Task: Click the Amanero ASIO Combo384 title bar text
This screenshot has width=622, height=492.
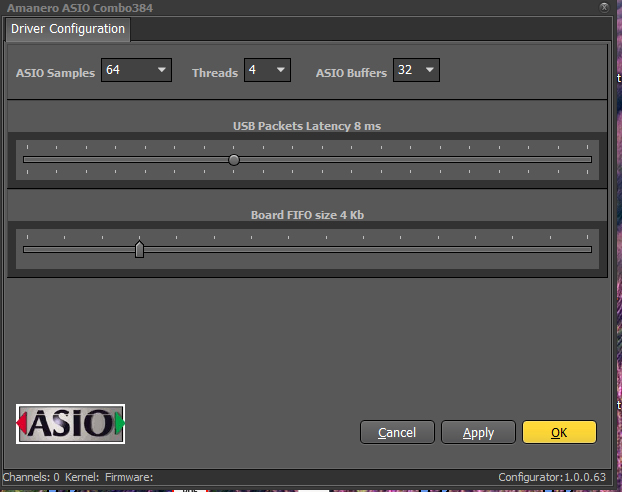Action: 80,8
